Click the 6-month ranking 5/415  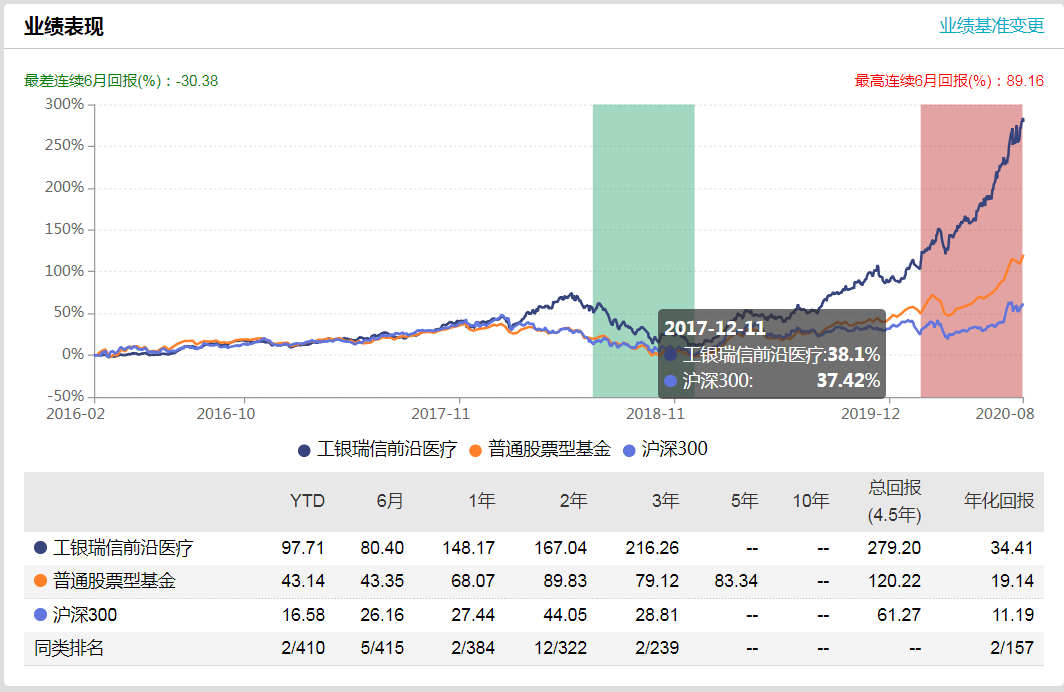click(x=382, y=648)
